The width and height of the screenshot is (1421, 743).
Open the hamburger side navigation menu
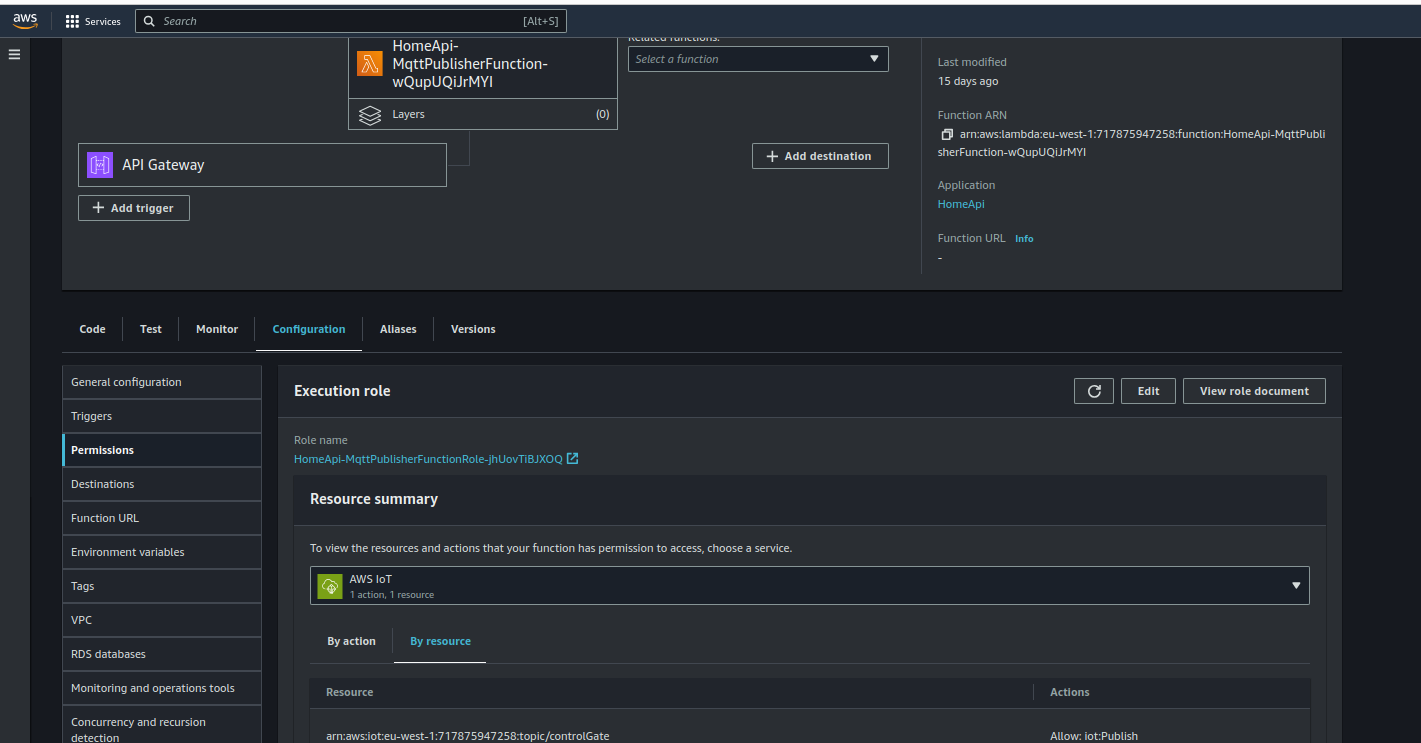tap(14, 54)
